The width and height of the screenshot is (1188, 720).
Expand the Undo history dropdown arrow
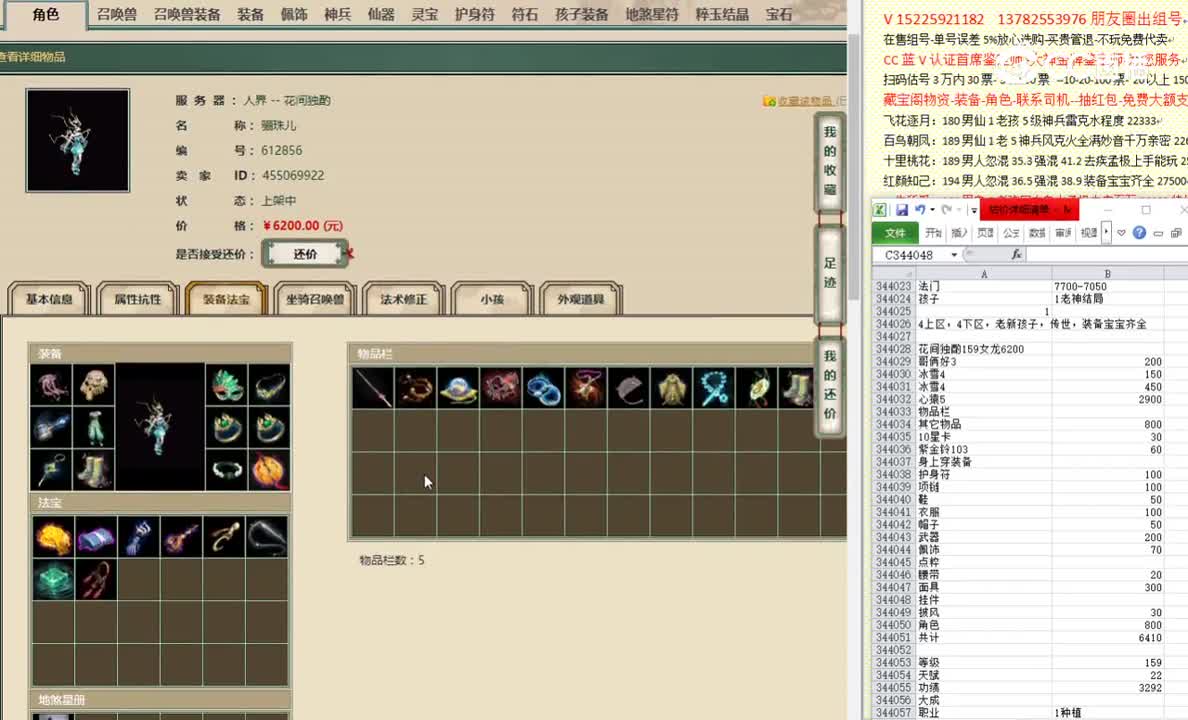(x=933, y=211)
